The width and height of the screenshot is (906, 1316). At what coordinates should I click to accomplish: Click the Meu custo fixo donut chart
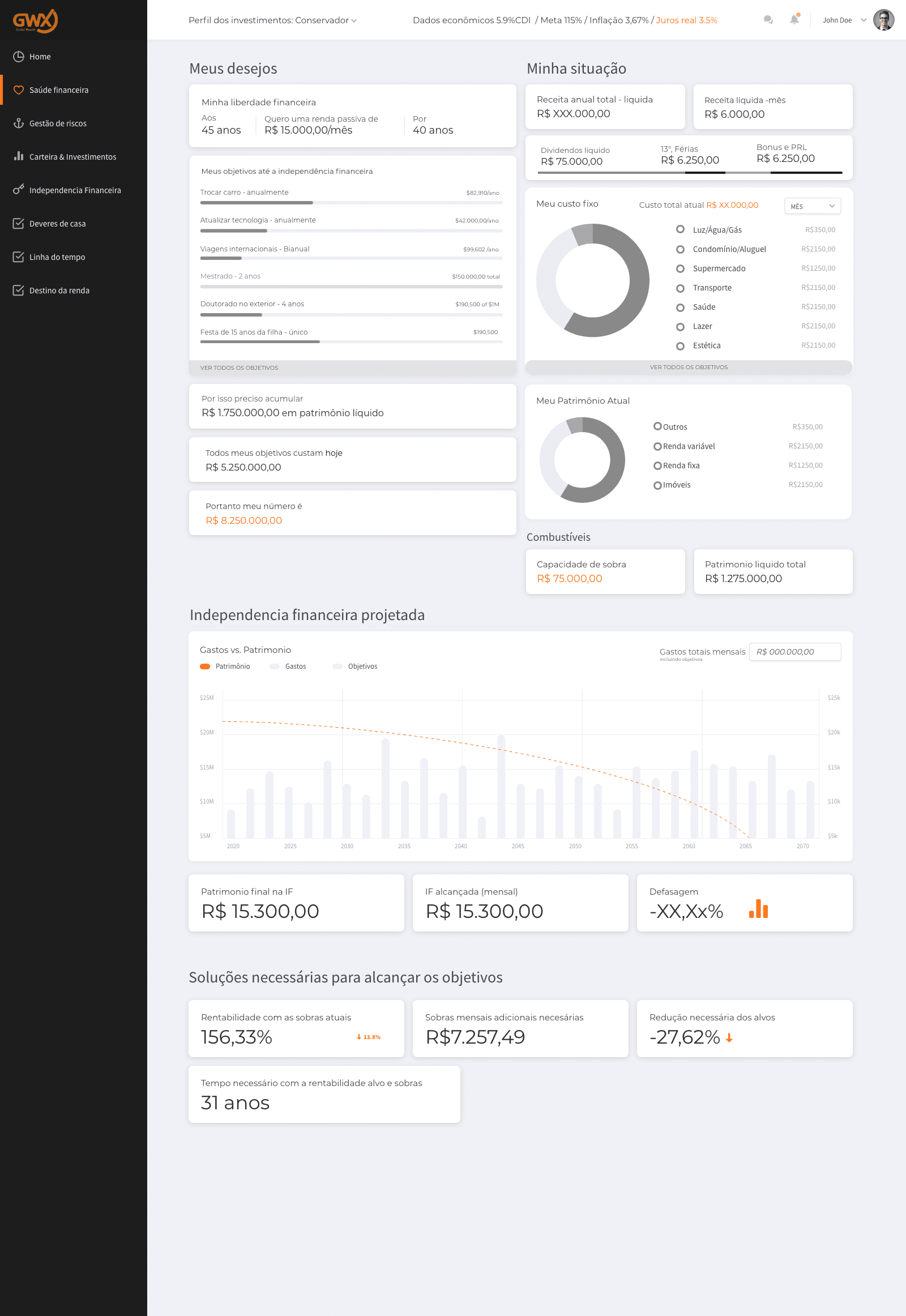click(593, 280)
